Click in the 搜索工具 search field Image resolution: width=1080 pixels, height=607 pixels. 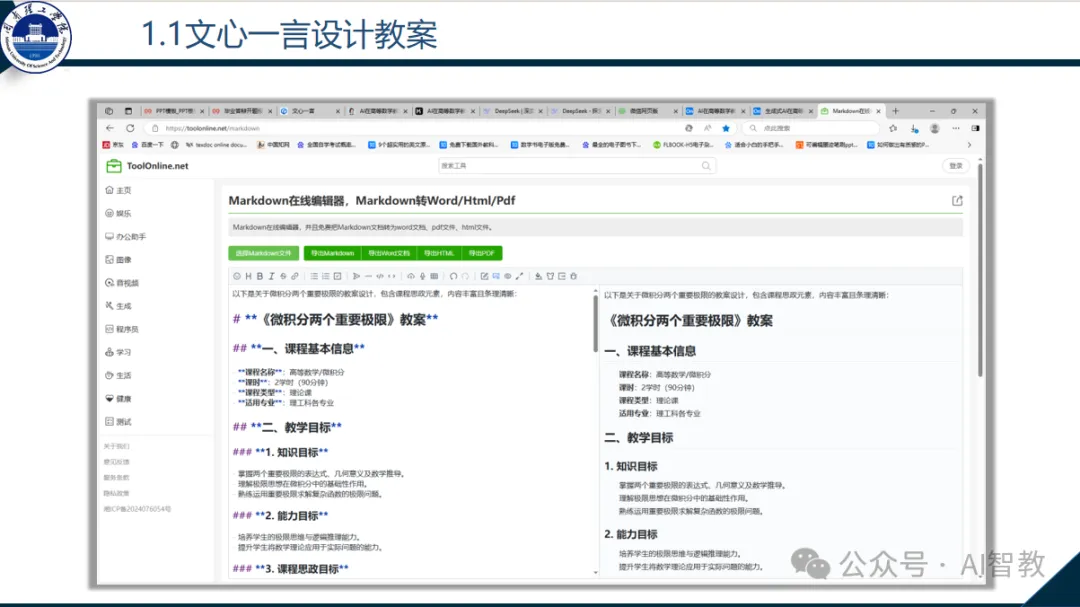coord(577,166)
